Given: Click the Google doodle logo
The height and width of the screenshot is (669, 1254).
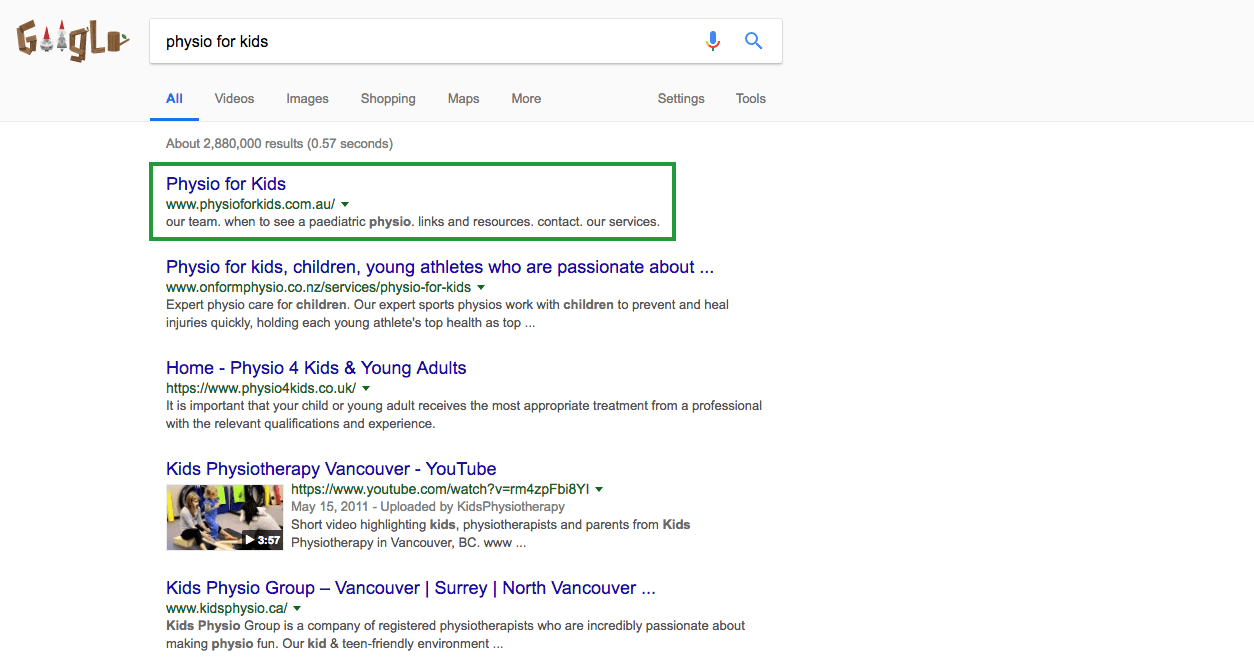Looking at the screenshot, I should click(x=73, y=41).
